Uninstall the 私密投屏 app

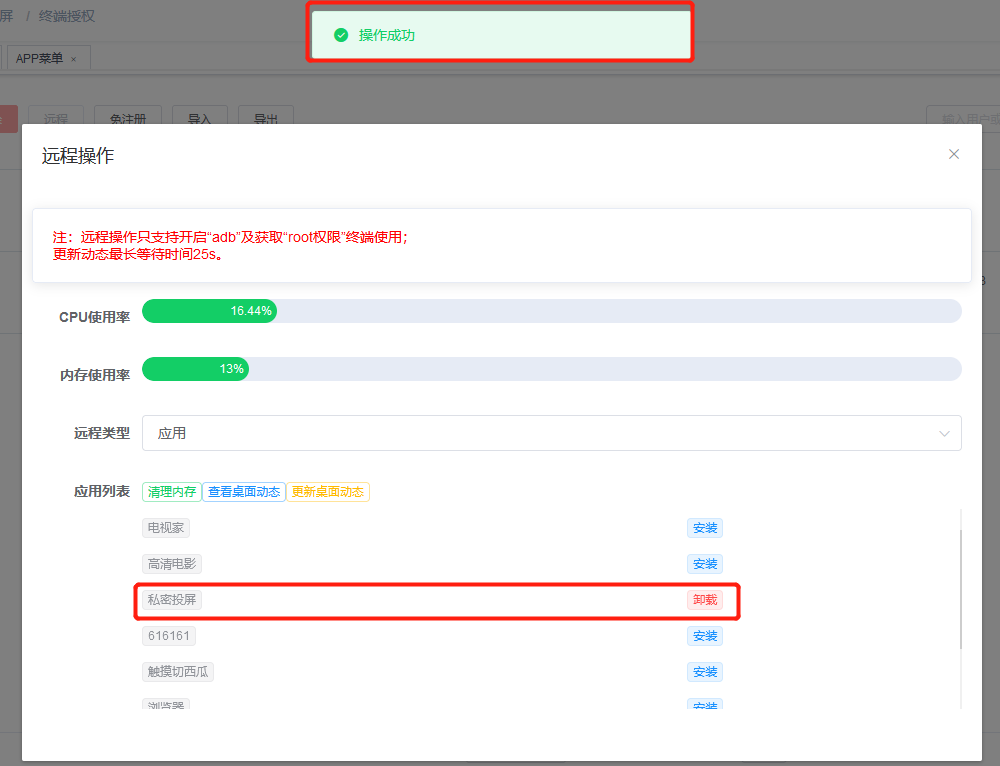[704, 600]
